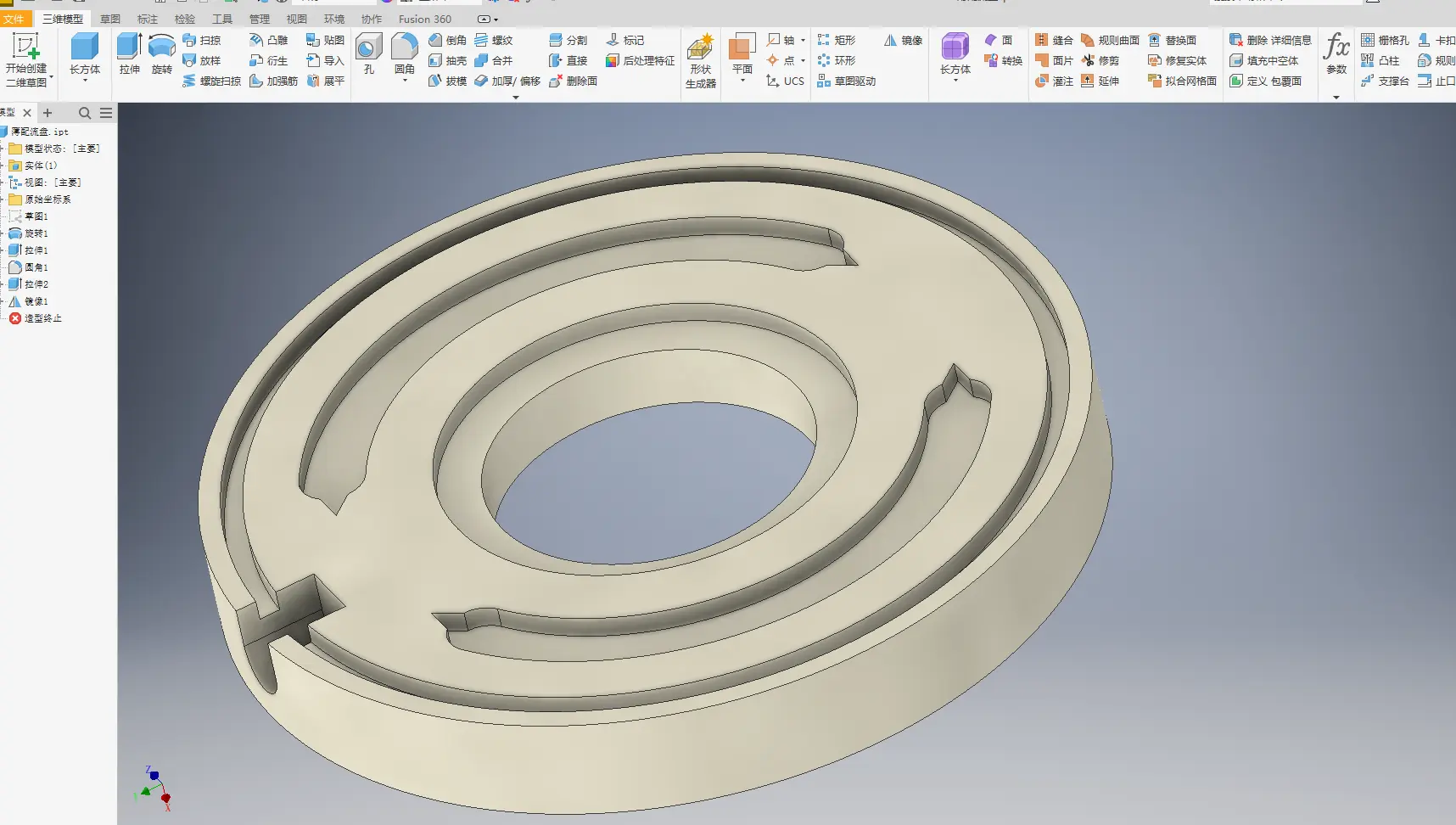This screenshot has height=825, width=1456.
Task: Open dropdown arrow next to 轴 (Axis)
Action: click(803, 40)
